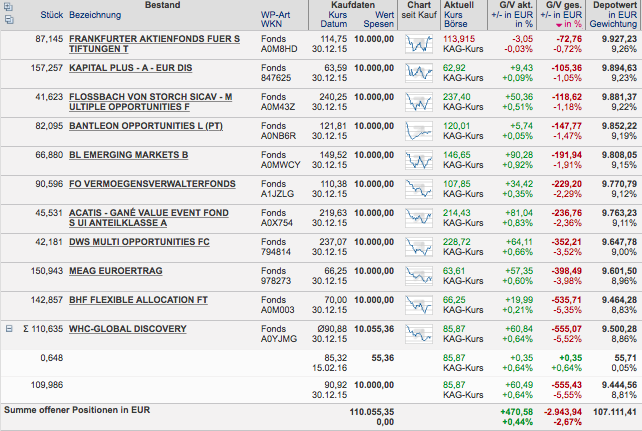Select WKN value '794814'

pos(276,252)
